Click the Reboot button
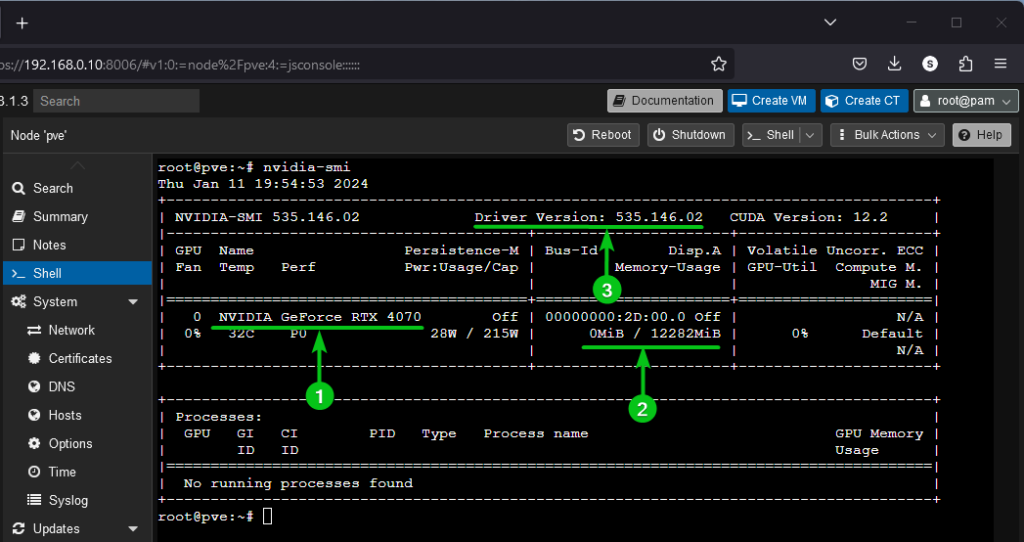This screenshot has height=542, width=1024. 603,135
